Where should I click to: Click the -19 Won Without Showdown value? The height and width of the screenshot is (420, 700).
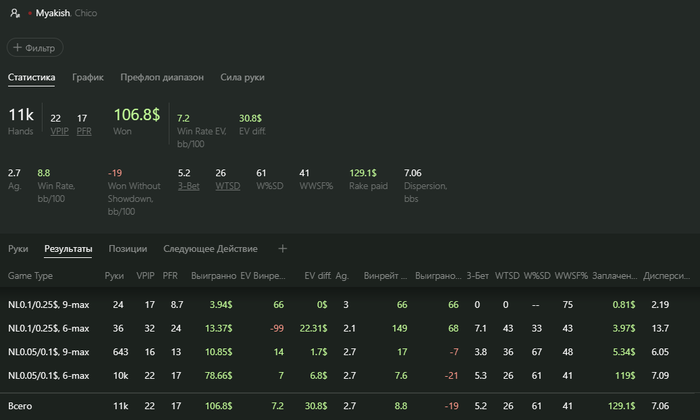[115, 173]
